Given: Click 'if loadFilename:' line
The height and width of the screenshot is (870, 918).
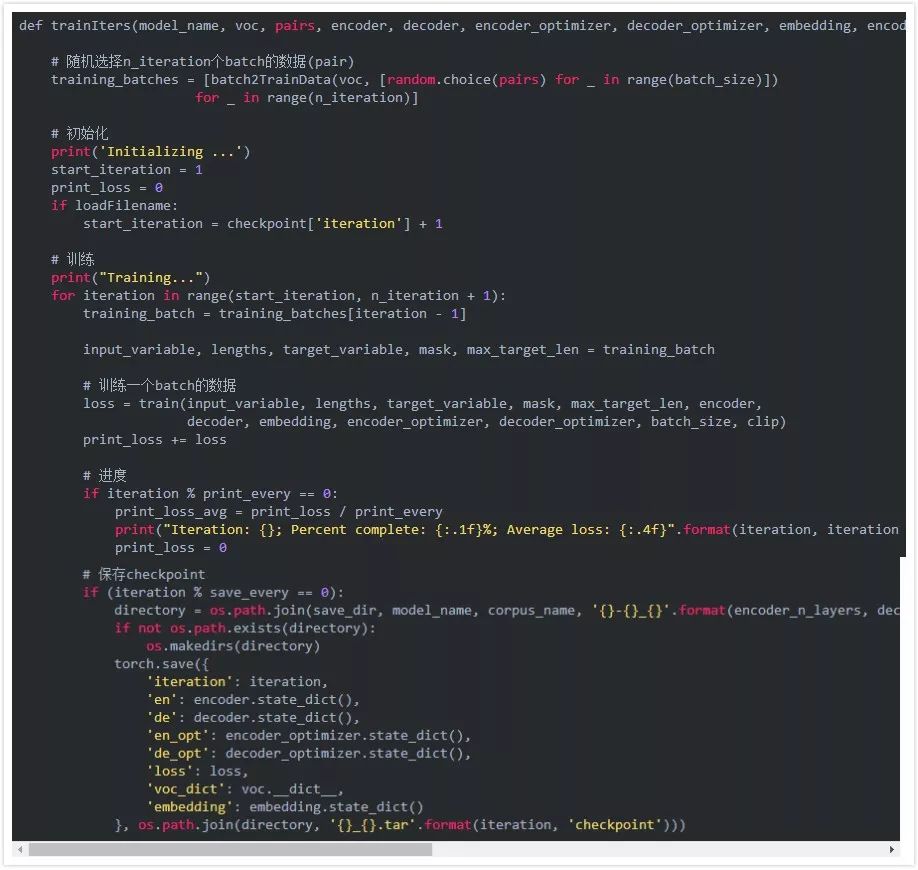Looking at the screenshot, I should 114,205.
